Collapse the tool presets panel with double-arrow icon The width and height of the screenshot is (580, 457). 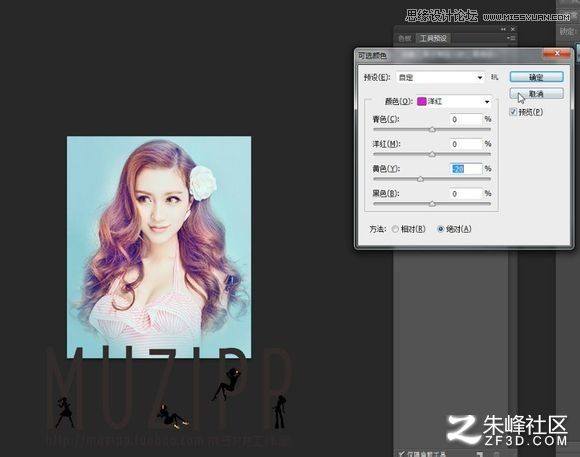click(x=503, y=29)
